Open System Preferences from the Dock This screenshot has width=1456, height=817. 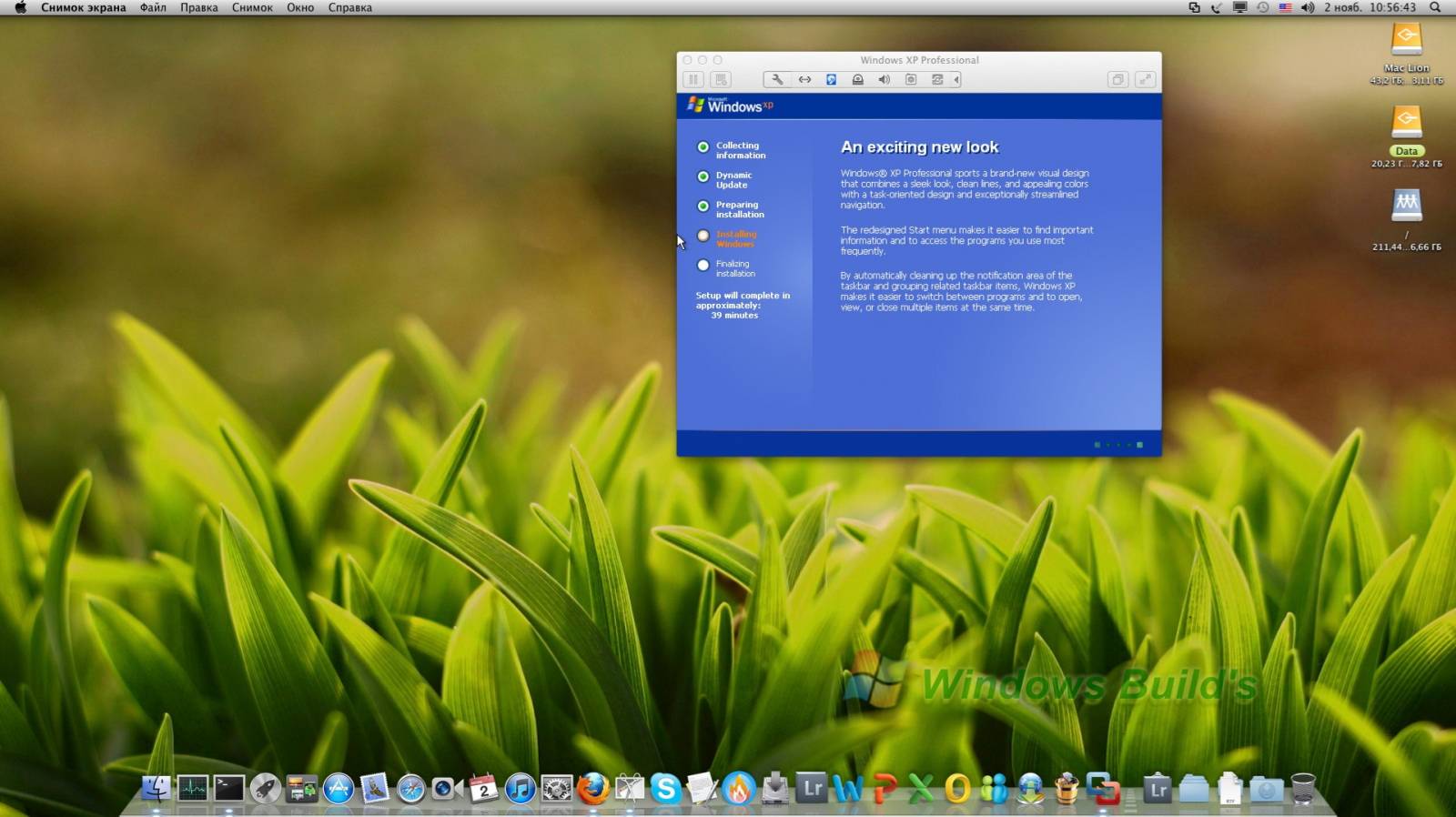pyautogui.click(x=556, y=788)
